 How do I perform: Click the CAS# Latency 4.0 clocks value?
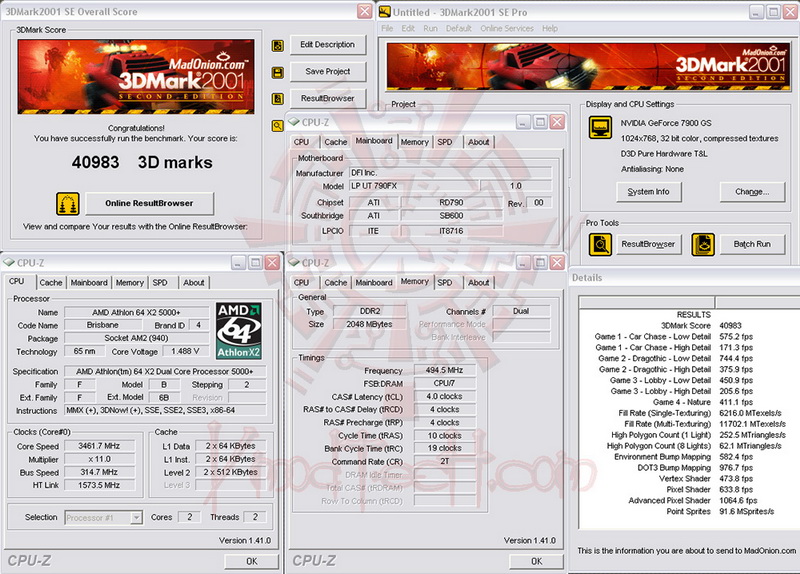[x=444, y=396]
